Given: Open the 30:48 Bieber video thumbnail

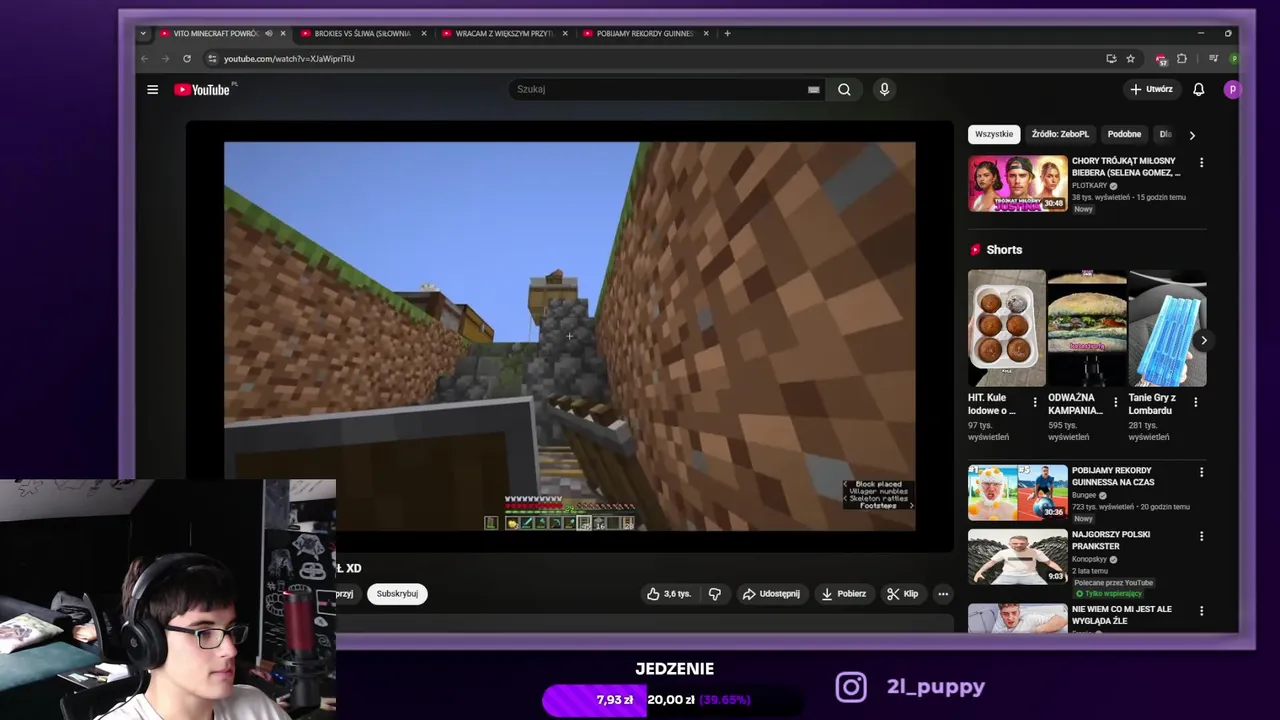Looking at the screenshot, I should tap(1017, 183).
